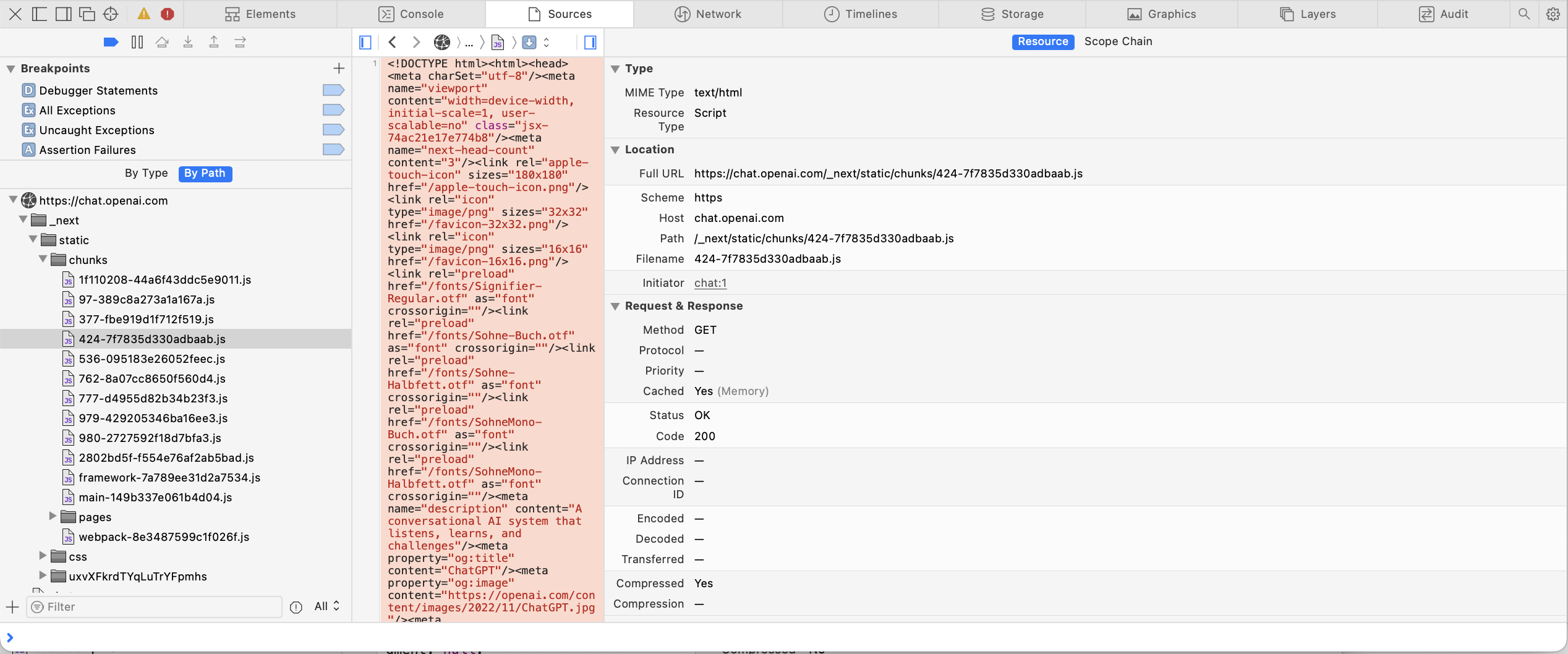This screenshot has width=1568, height=654.
Task: Toggle the All Exceptions breakpoint
Action: [333, 109]
